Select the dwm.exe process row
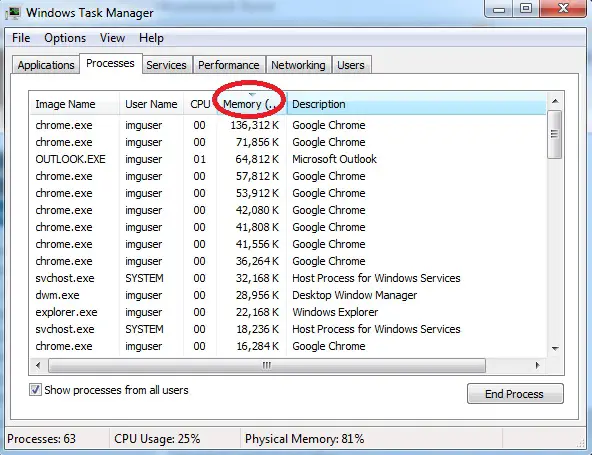The height and width of the screenshot is (455, 592). coord(288,295)
